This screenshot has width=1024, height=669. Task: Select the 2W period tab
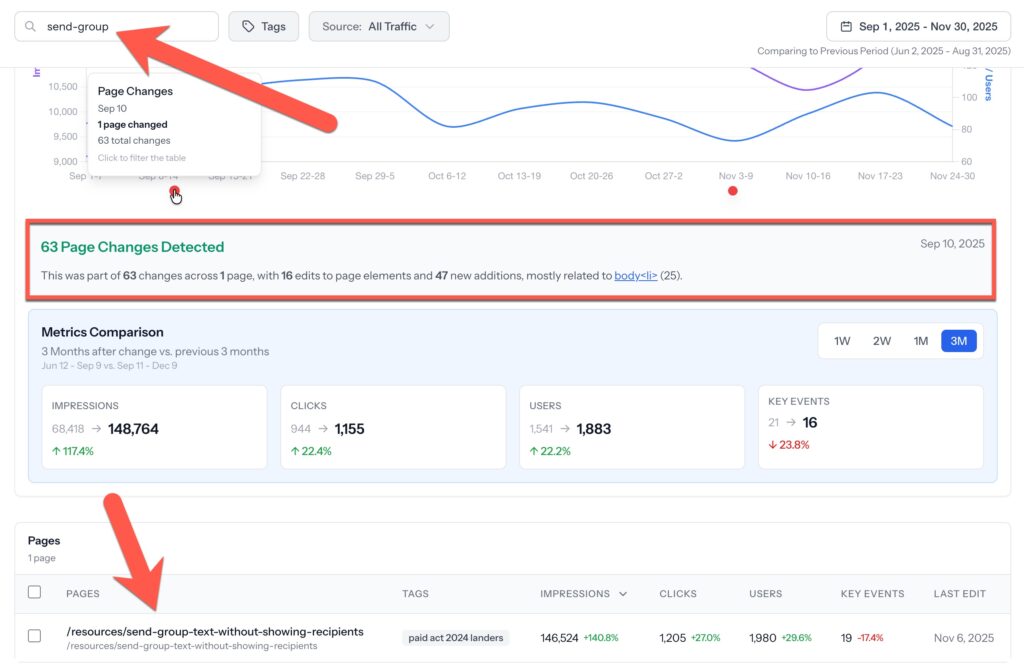click(880, 340)
